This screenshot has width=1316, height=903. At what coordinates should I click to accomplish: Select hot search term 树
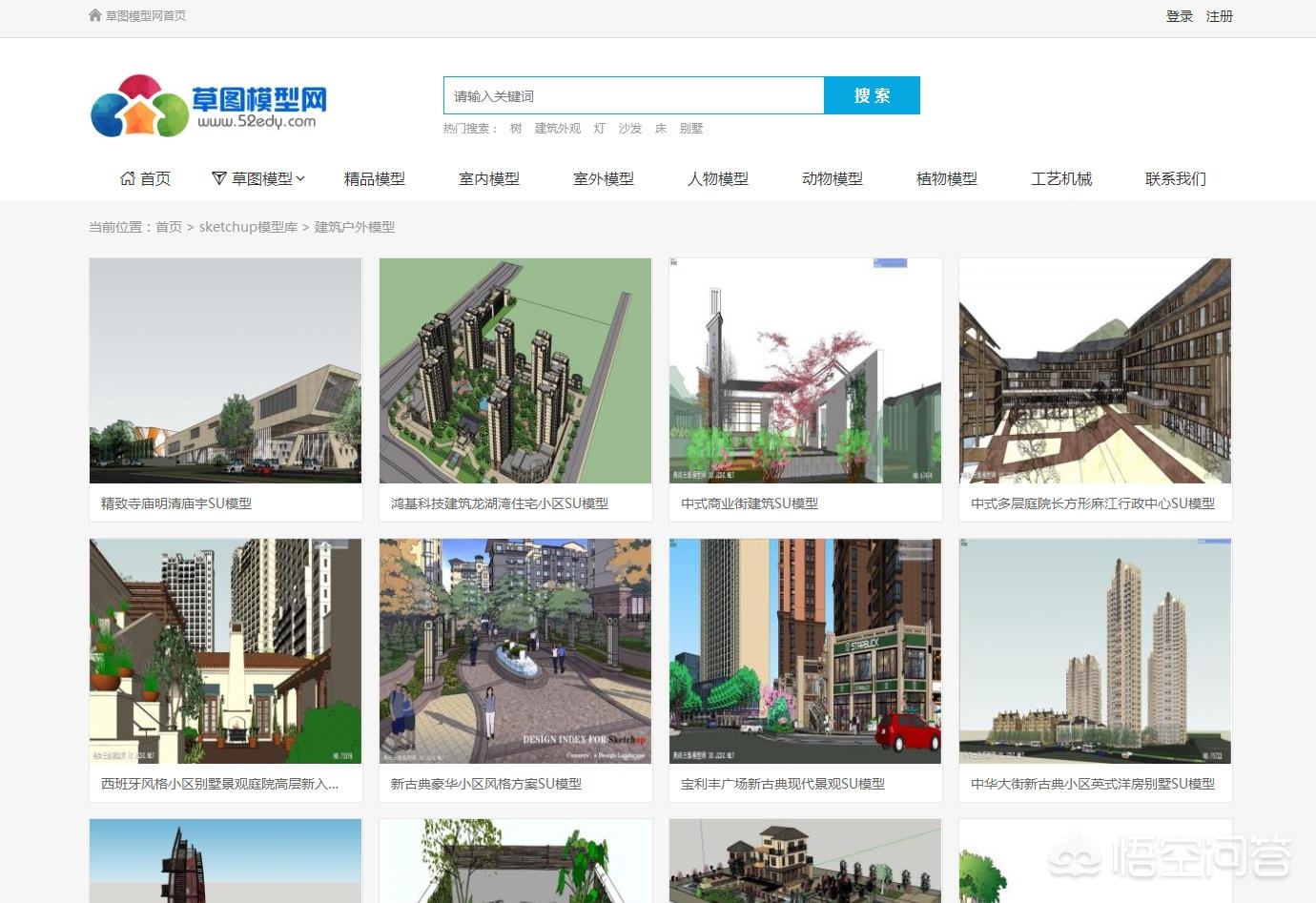(516, 129)
